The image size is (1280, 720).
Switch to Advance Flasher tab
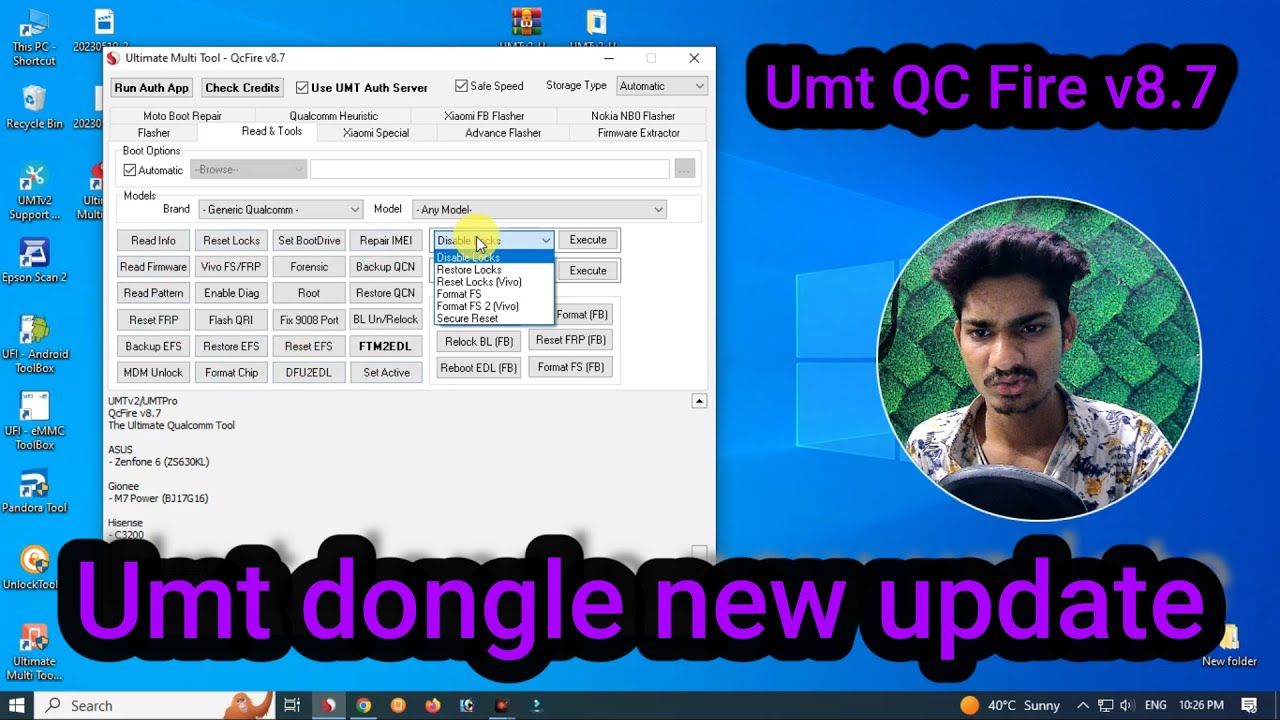coord(503,133)
